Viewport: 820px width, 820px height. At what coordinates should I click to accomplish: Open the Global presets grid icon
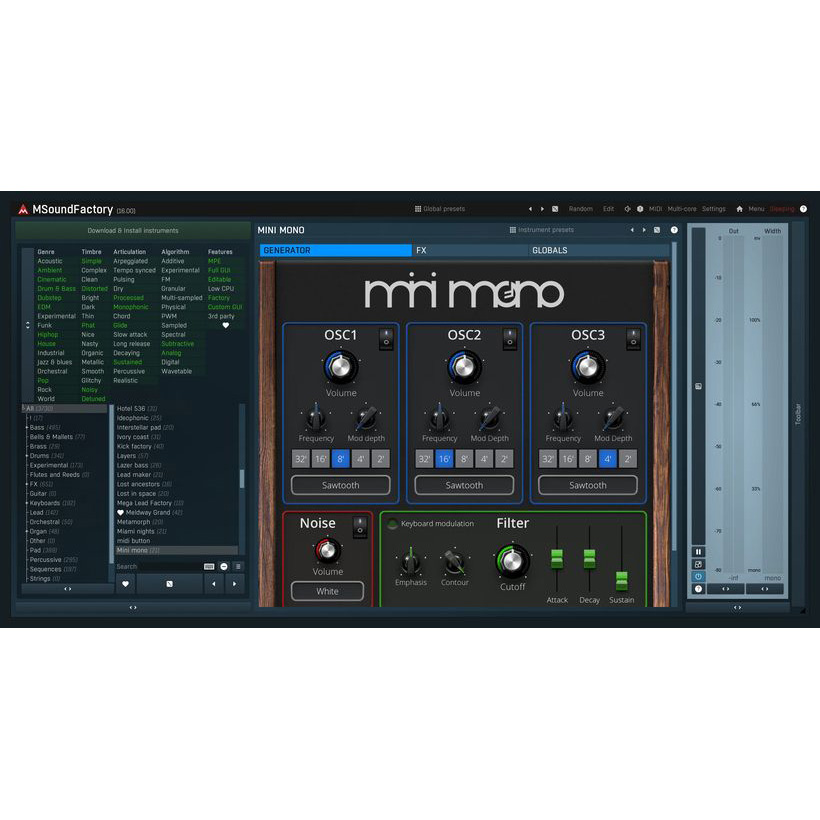click(418, 209)
